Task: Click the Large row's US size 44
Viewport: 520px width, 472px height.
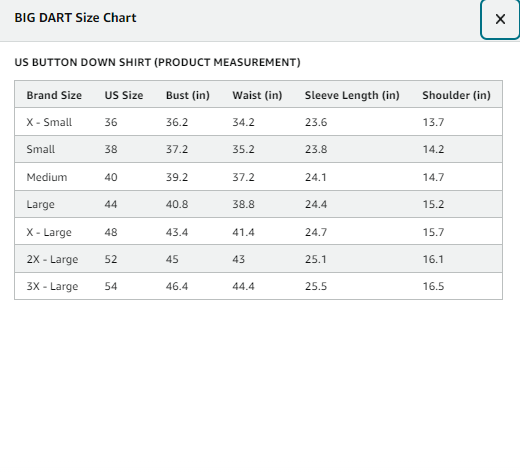Action: (111, 204)
